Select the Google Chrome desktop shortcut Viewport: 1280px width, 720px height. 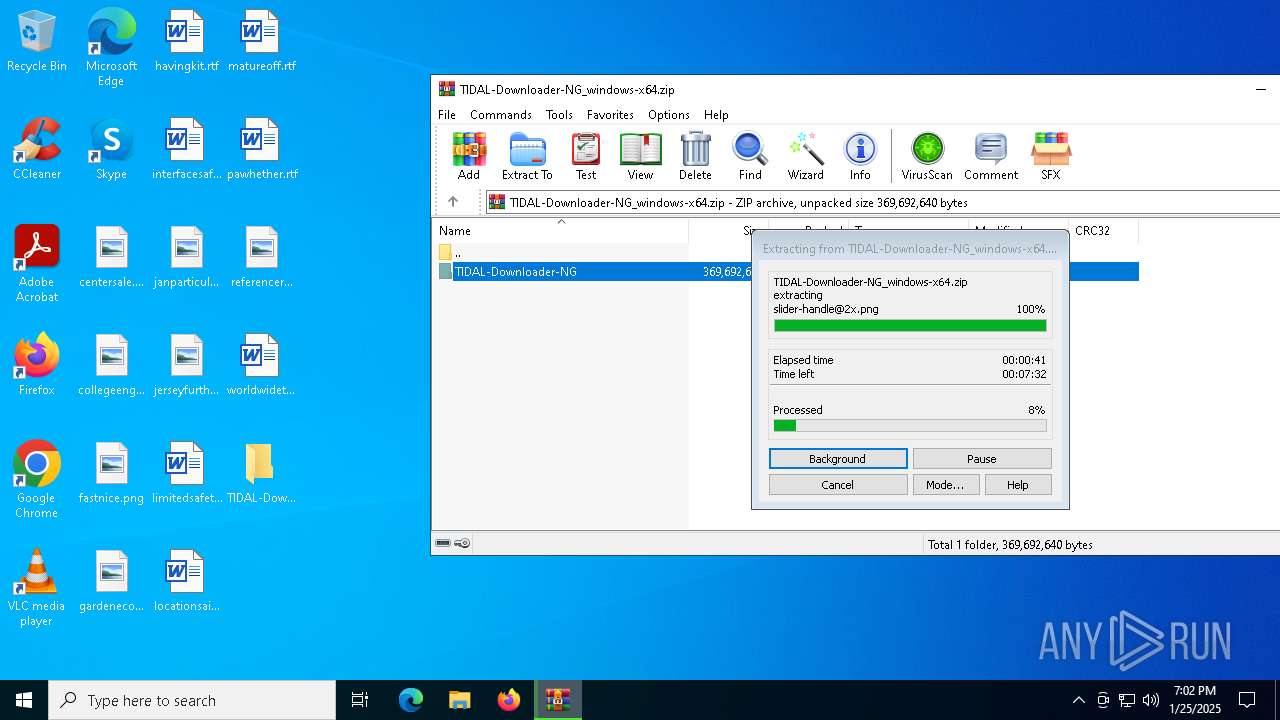(37, 480)
